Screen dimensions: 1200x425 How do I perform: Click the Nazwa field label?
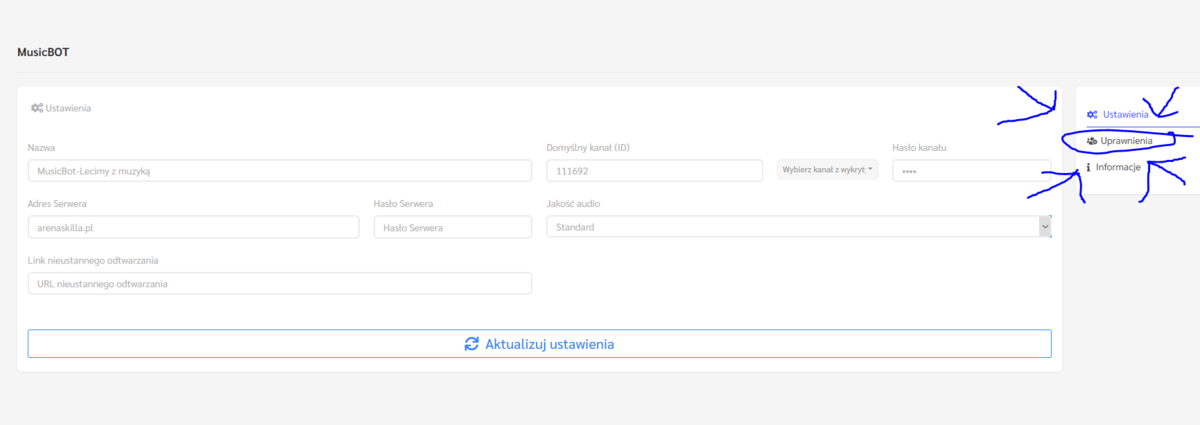[41, 148]
